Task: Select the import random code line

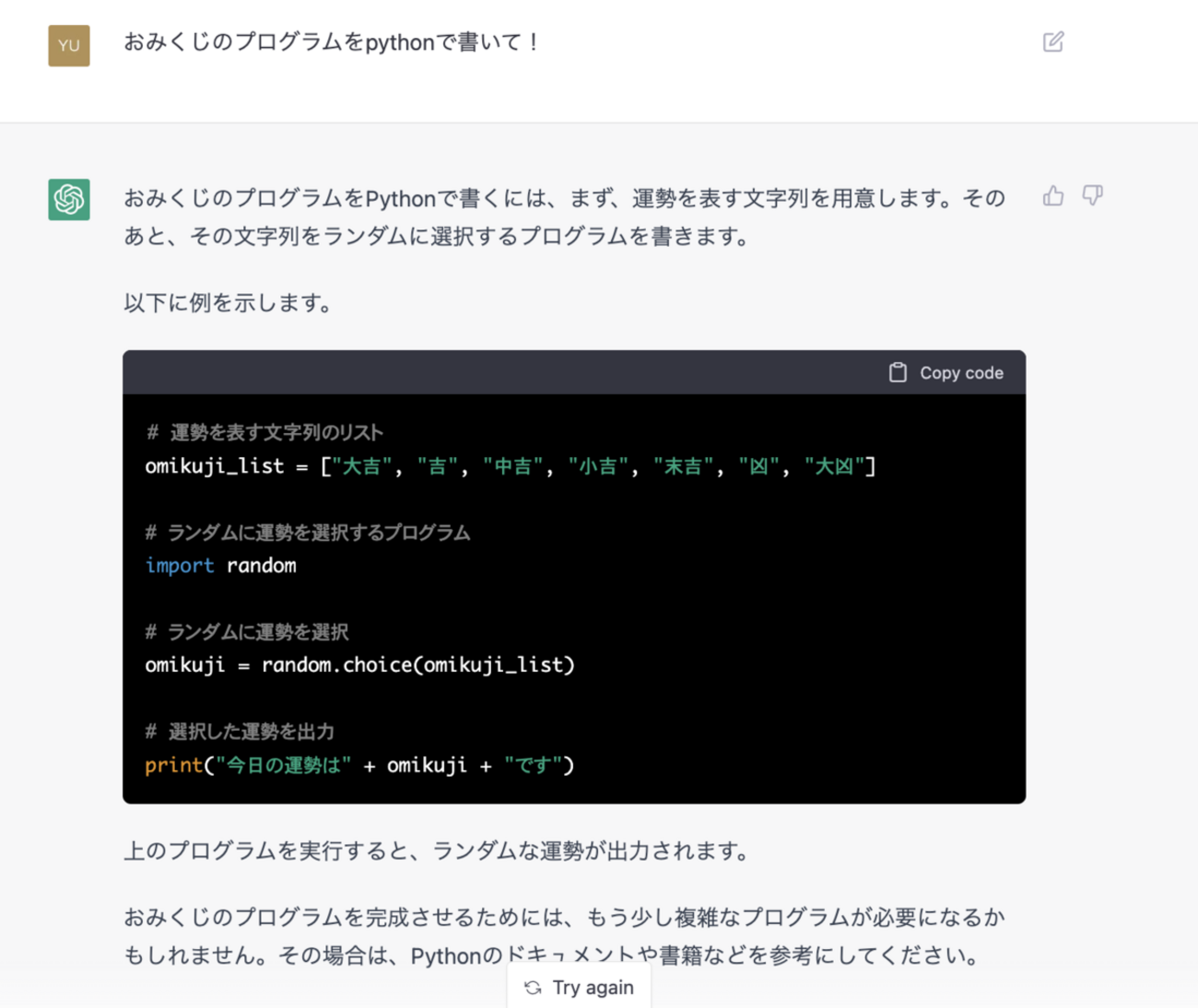Action: pos(221,566)
